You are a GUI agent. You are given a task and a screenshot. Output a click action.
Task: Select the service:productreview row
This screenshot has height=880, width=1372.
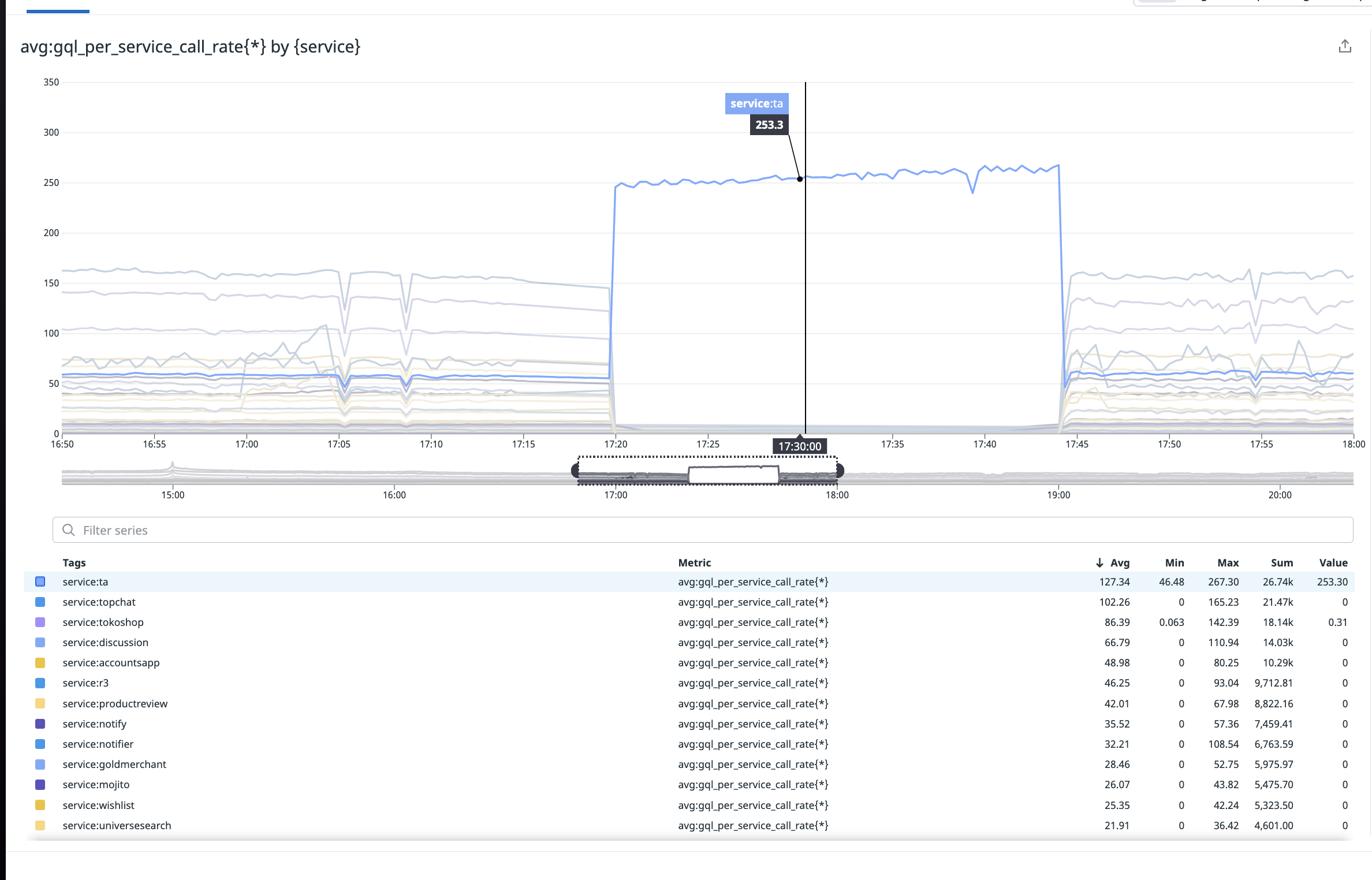click(115, 703)
